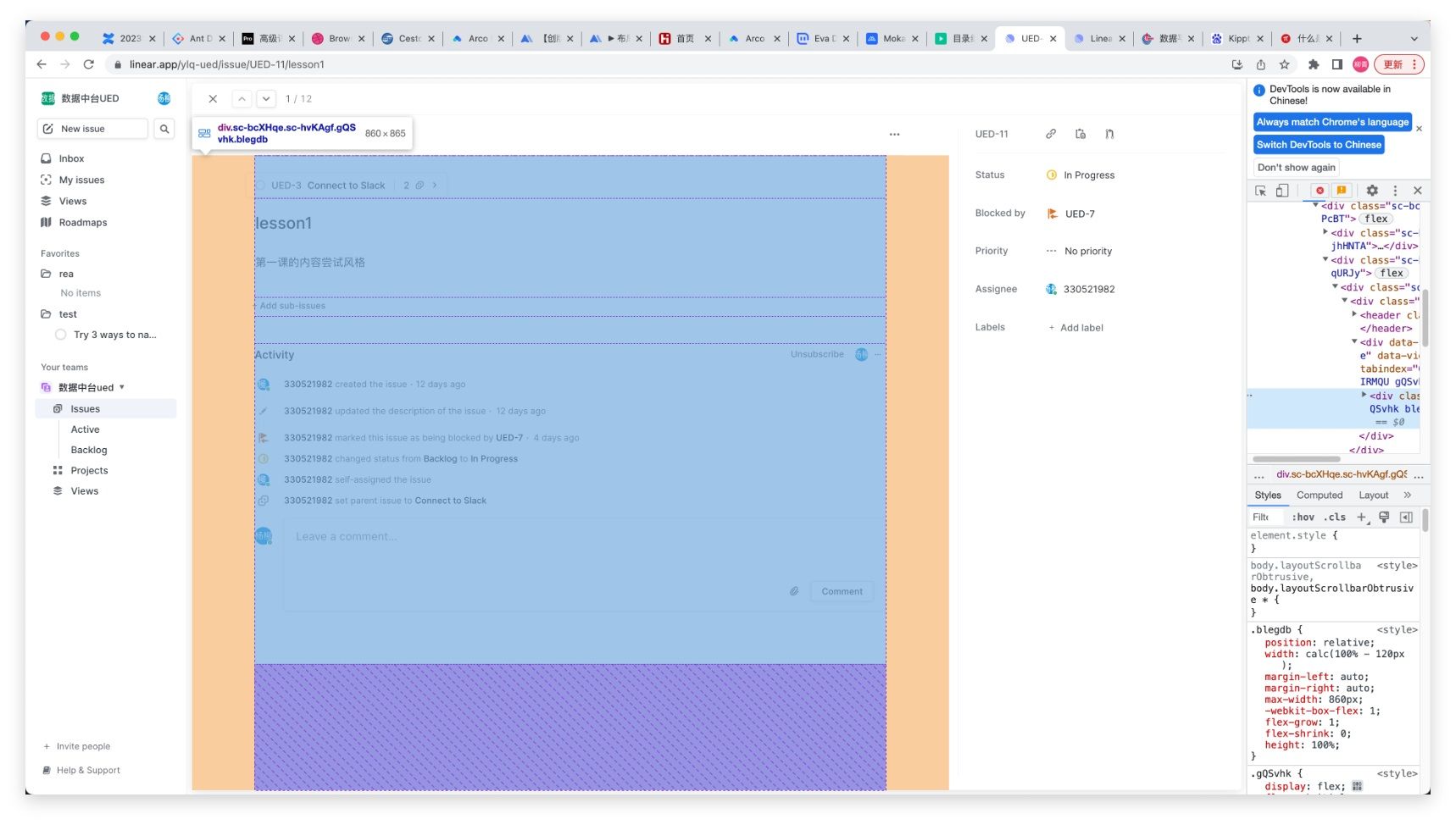Expand the jhHNTA div node in Elements
1456x825 pixels.
(x=1325, y=232)
